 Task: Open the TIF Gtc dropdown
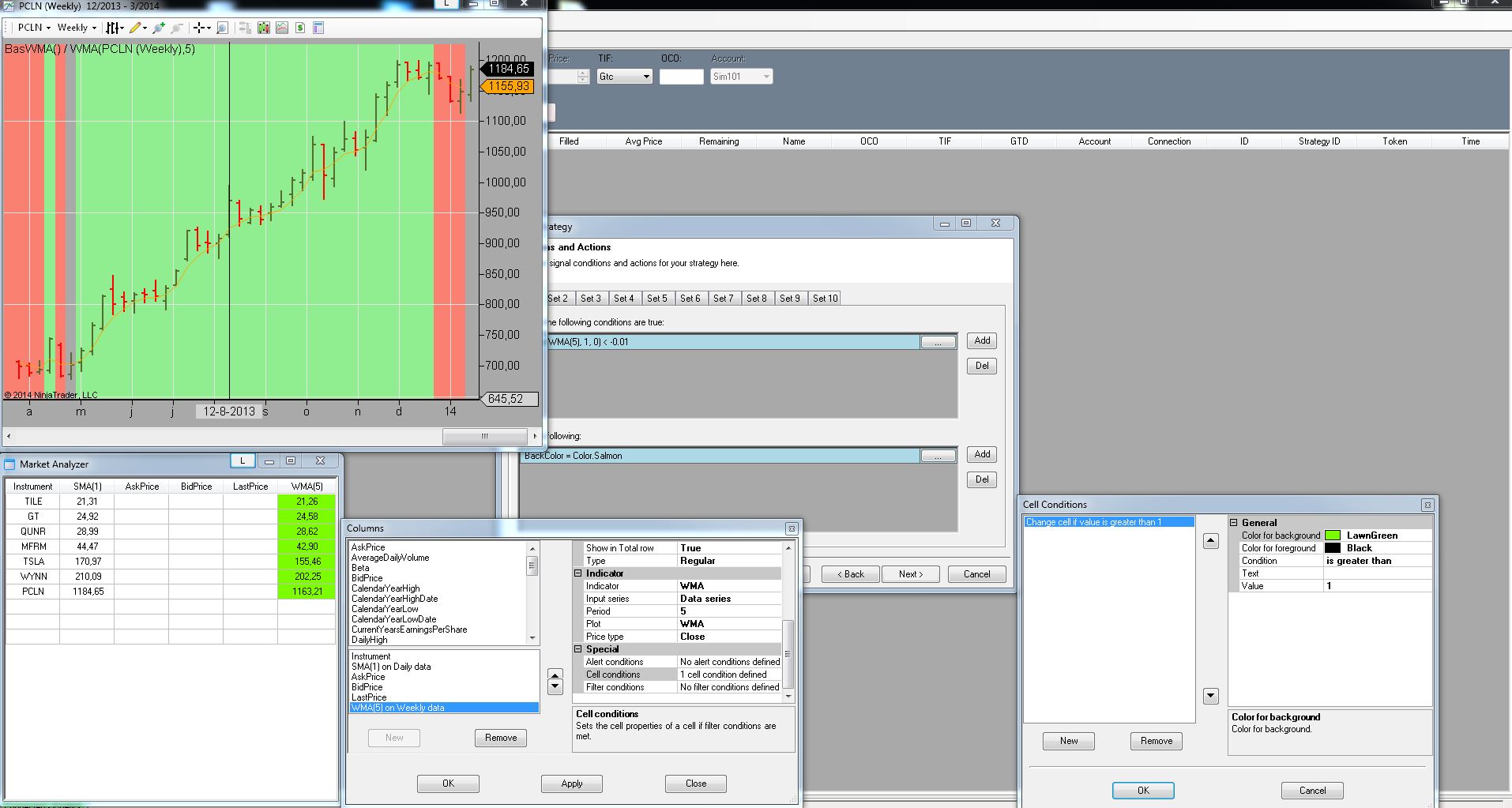pos(646,77)
